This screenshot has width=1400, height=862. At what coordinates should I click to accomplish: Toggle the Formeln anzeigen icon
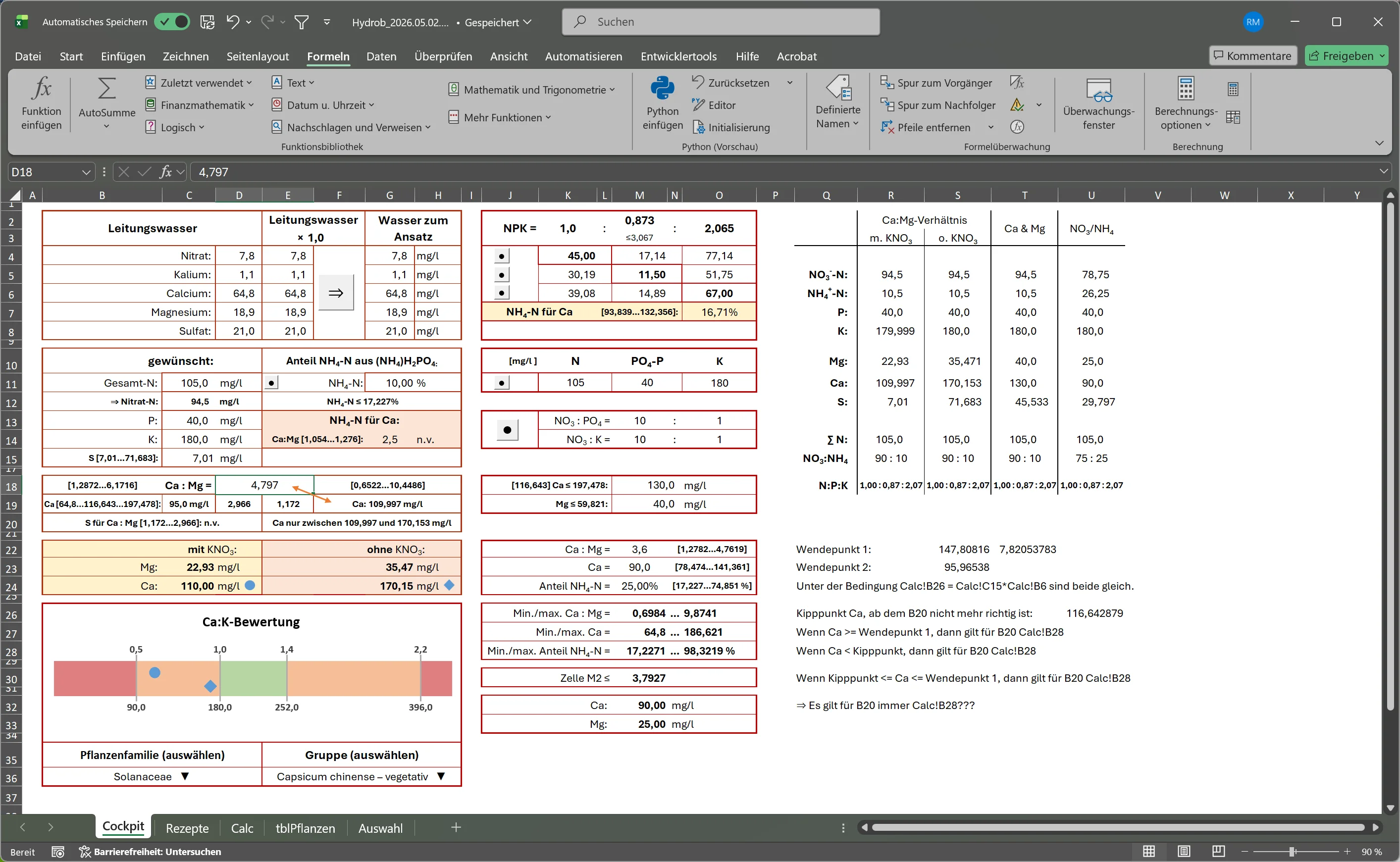1017,83
